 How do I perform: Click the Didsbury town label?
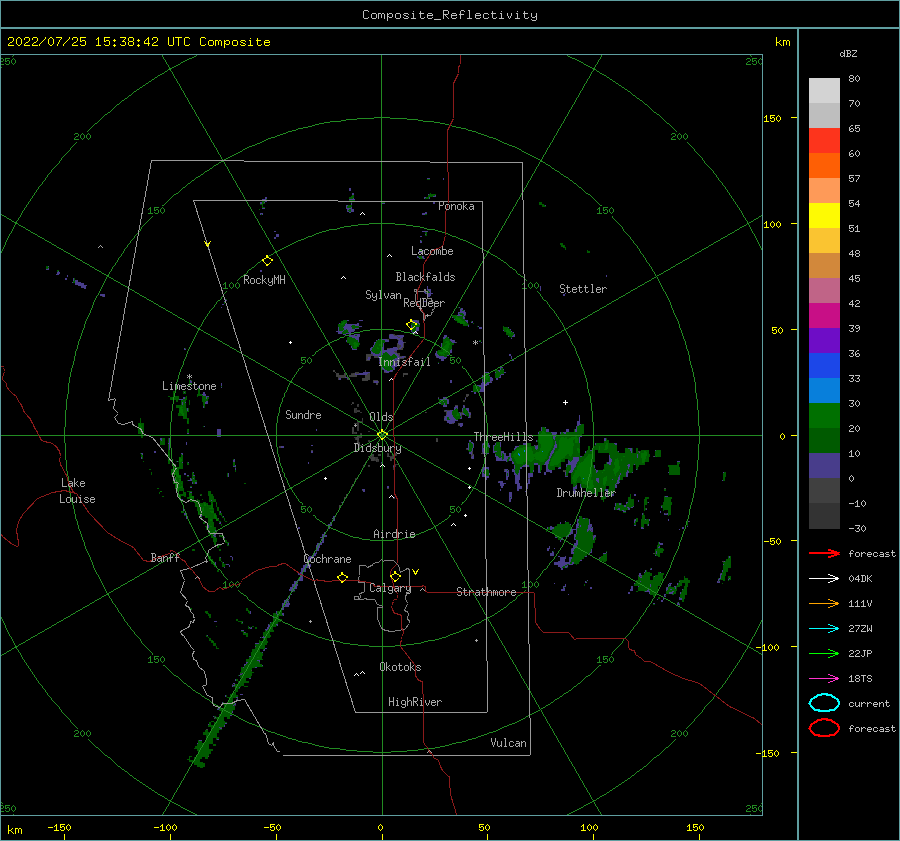click(377, 448)
